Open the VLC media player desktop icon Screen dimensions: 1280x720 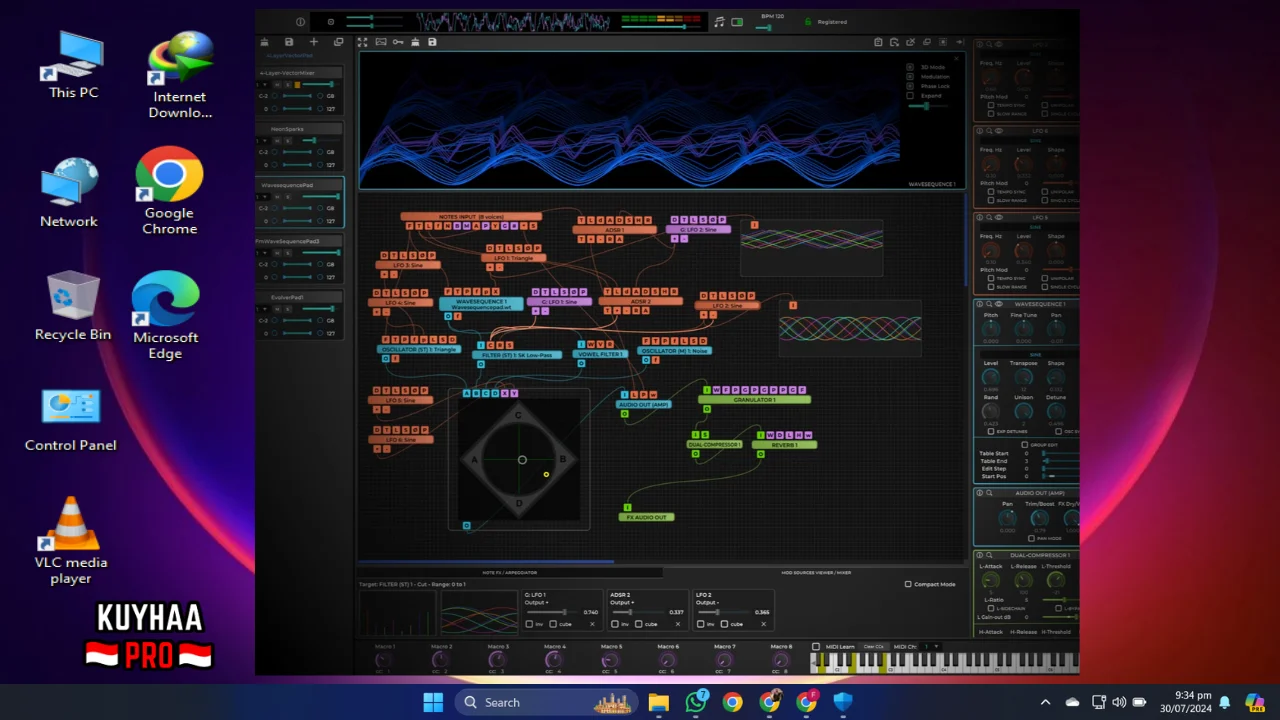71,540
